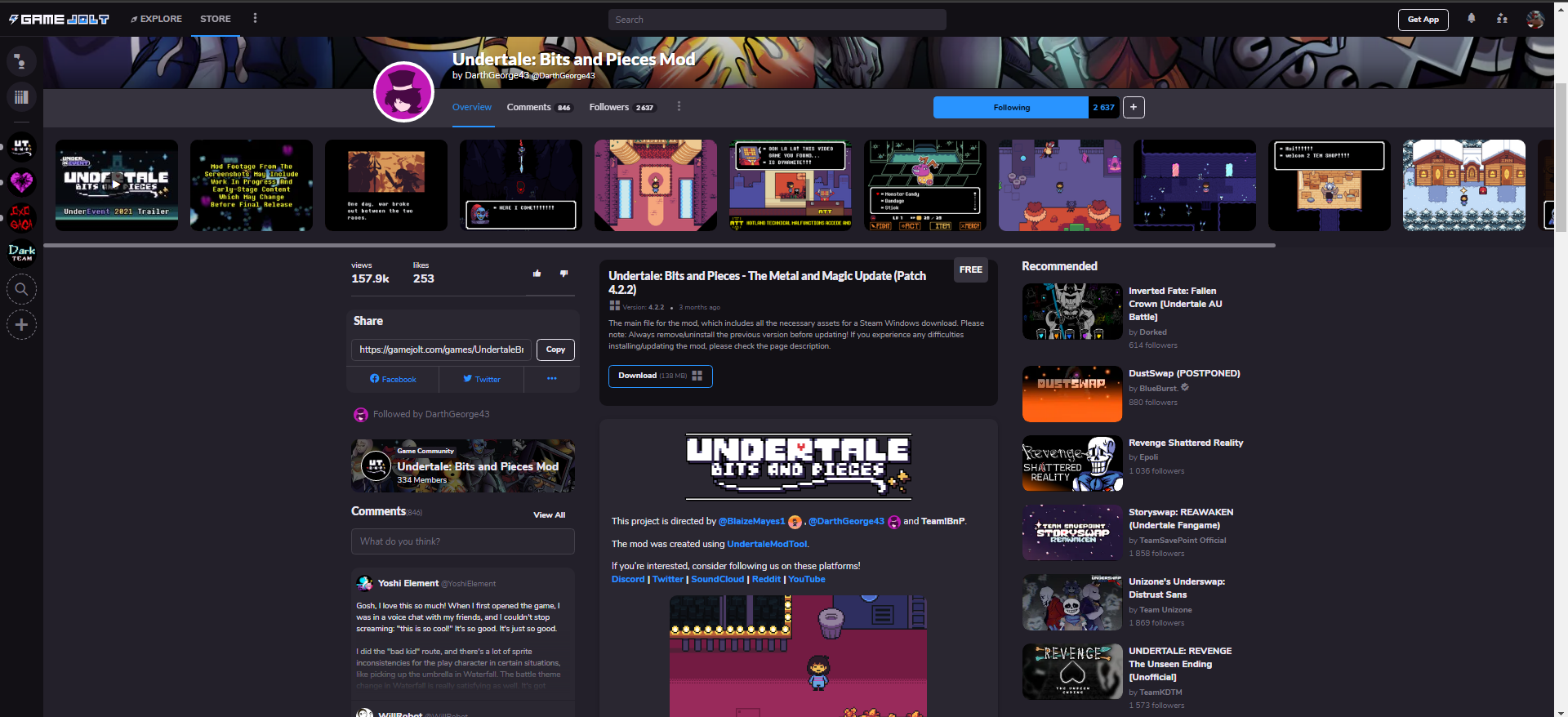Open the library icon in left sidebar
1568x717 pixels.
point(21,97)
